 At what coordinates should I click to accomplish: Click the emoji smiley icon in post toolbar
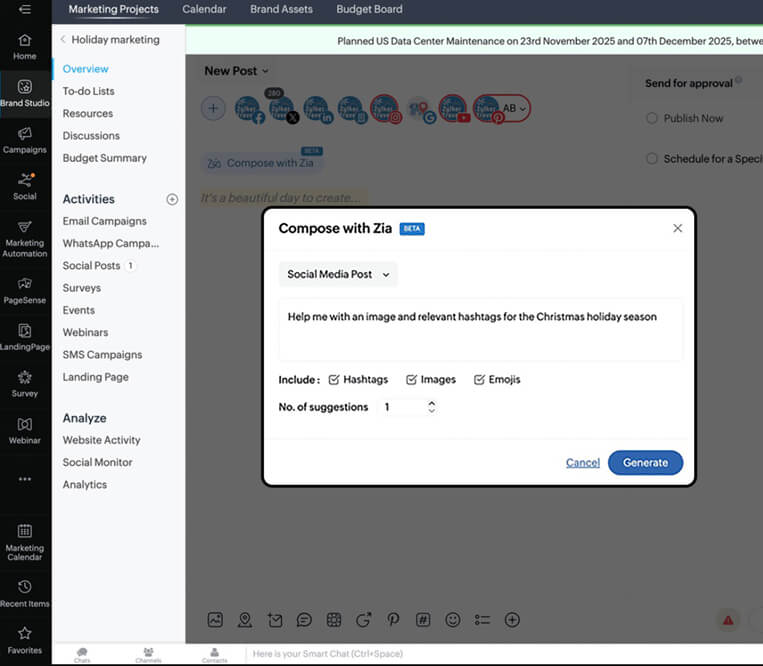pos(452,620)
